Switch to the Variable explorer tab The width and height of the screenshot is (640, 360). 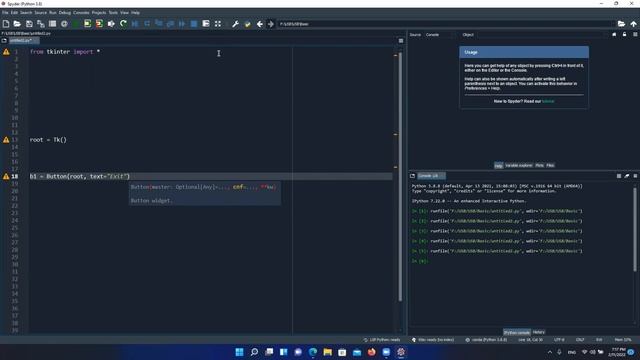pos(519,165)
